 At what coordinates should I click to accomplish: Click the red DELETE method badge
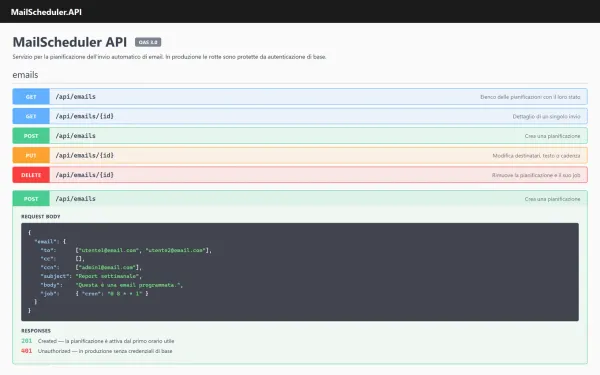[31, 175]
